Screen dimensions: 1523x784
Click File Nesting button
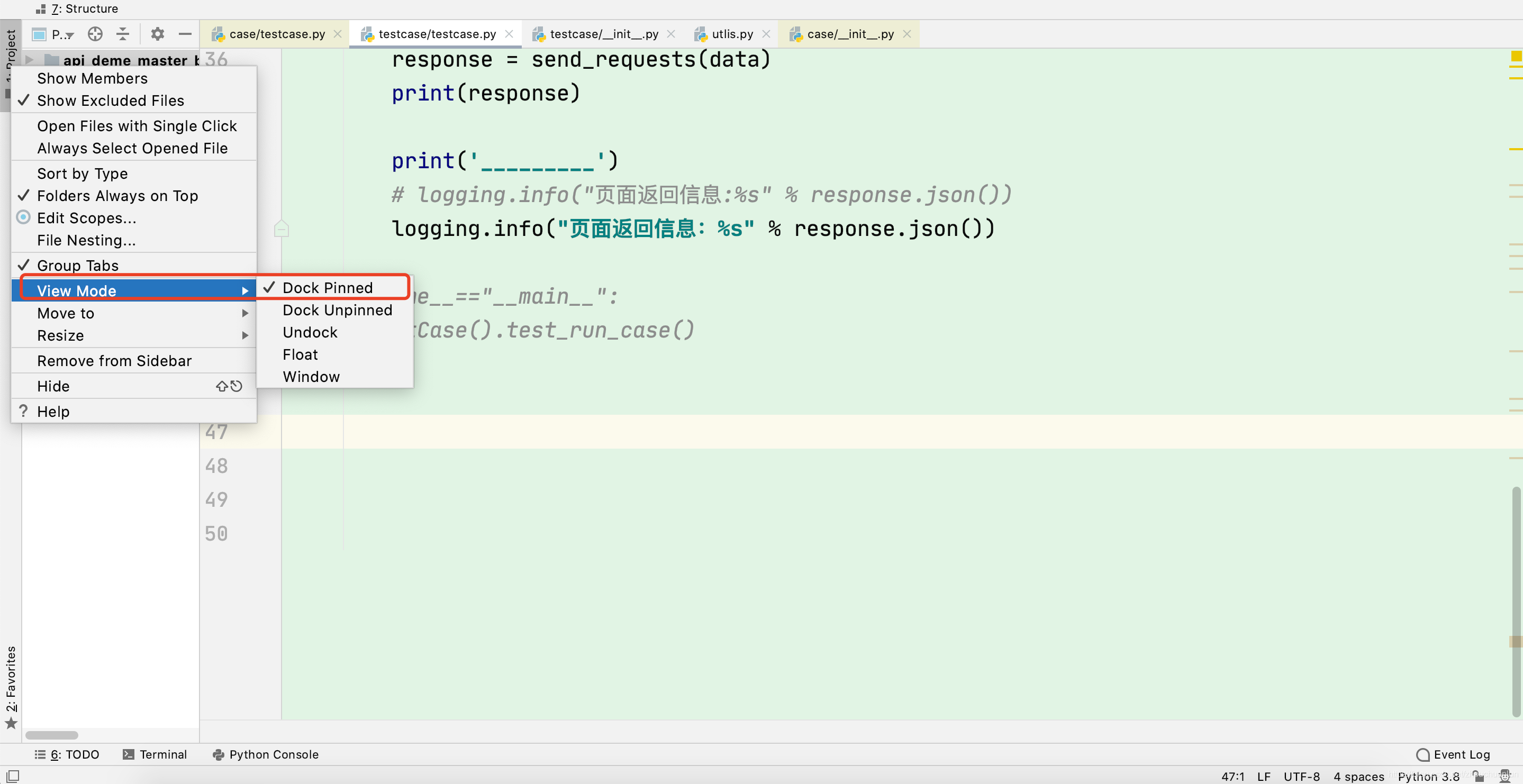(x=86, y=240)
